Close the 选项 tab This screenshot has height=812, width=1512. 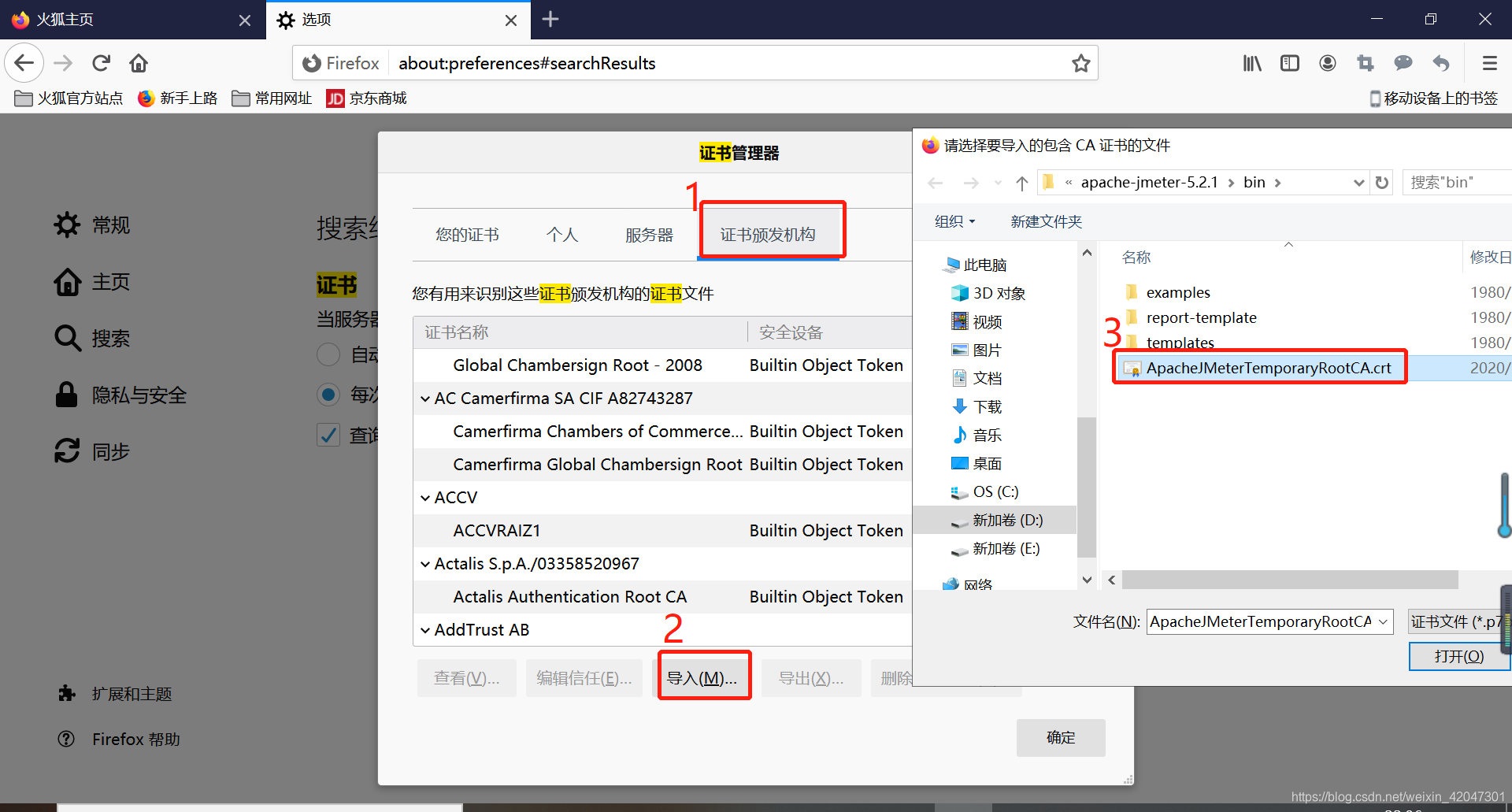[x=511, y=20]
